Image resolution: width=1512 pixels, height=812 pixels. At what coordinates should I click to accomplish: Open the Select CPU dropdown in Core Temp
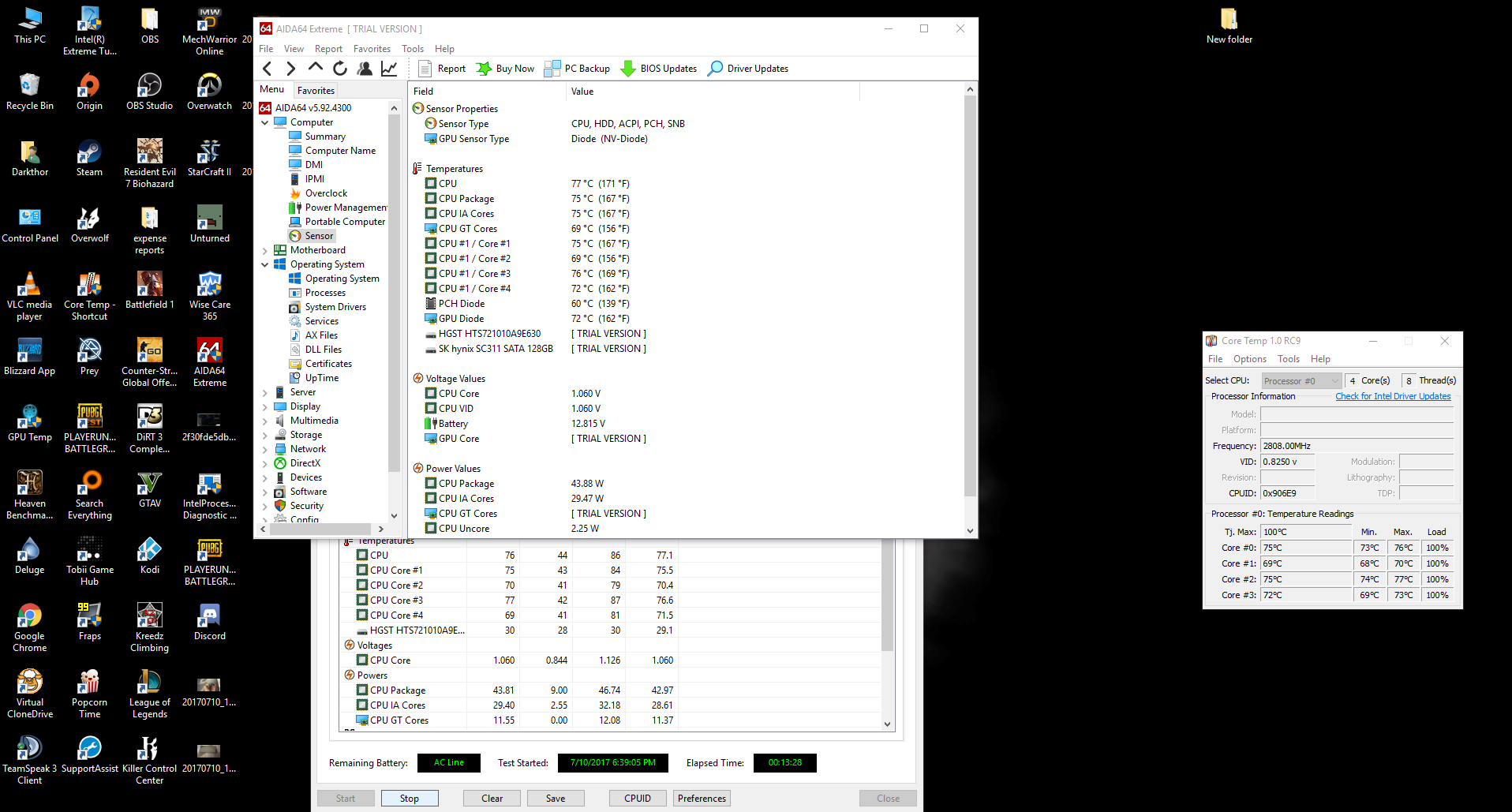click(x=1301, y=380)
